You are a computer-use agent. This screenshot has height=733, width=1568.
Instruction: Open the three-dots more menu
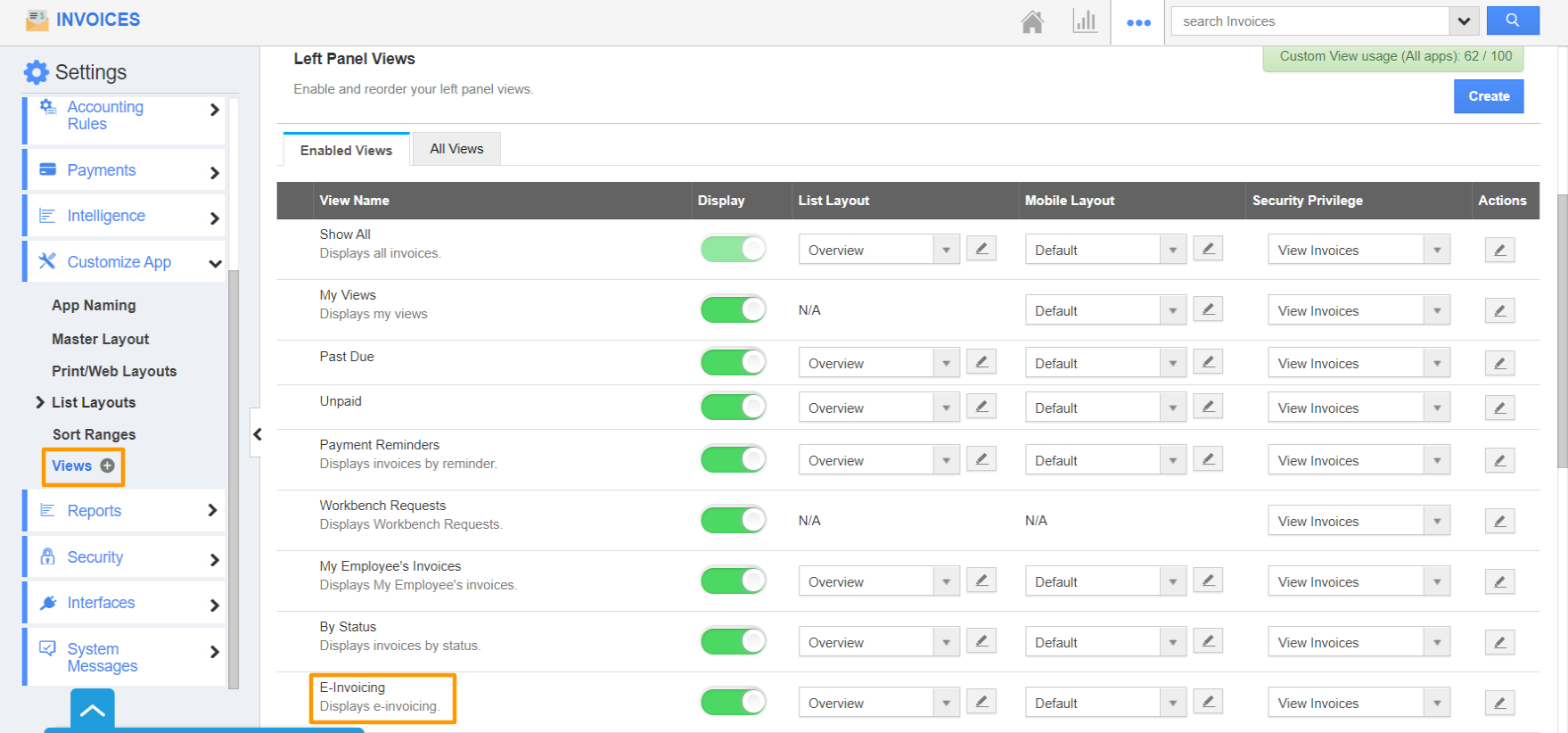coord(1137,22)
